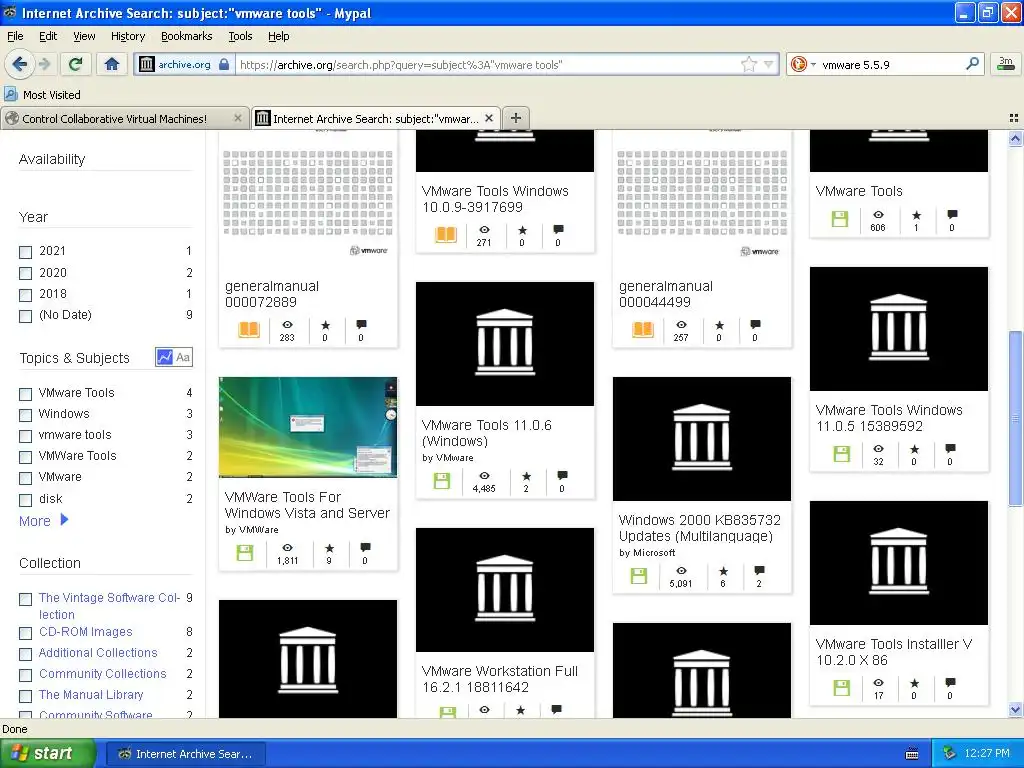The height and width of the screenshot is (768, 1024).
Task: Check The Vintage Software Collection filter
Action: click(25, 599)
